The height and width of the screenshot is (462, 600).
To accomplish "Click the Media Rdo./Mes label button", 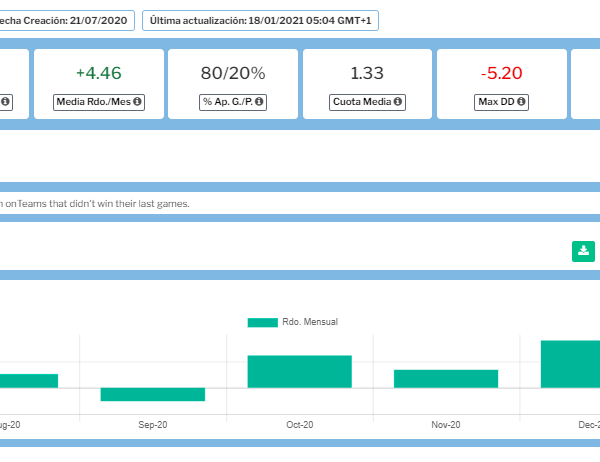I will point(99,102).
